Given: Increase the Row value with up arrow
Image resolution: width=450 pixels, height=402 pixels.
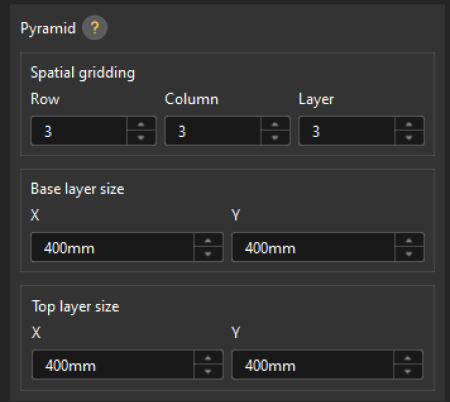Looking at the screenshot, I should click(141, 124).
